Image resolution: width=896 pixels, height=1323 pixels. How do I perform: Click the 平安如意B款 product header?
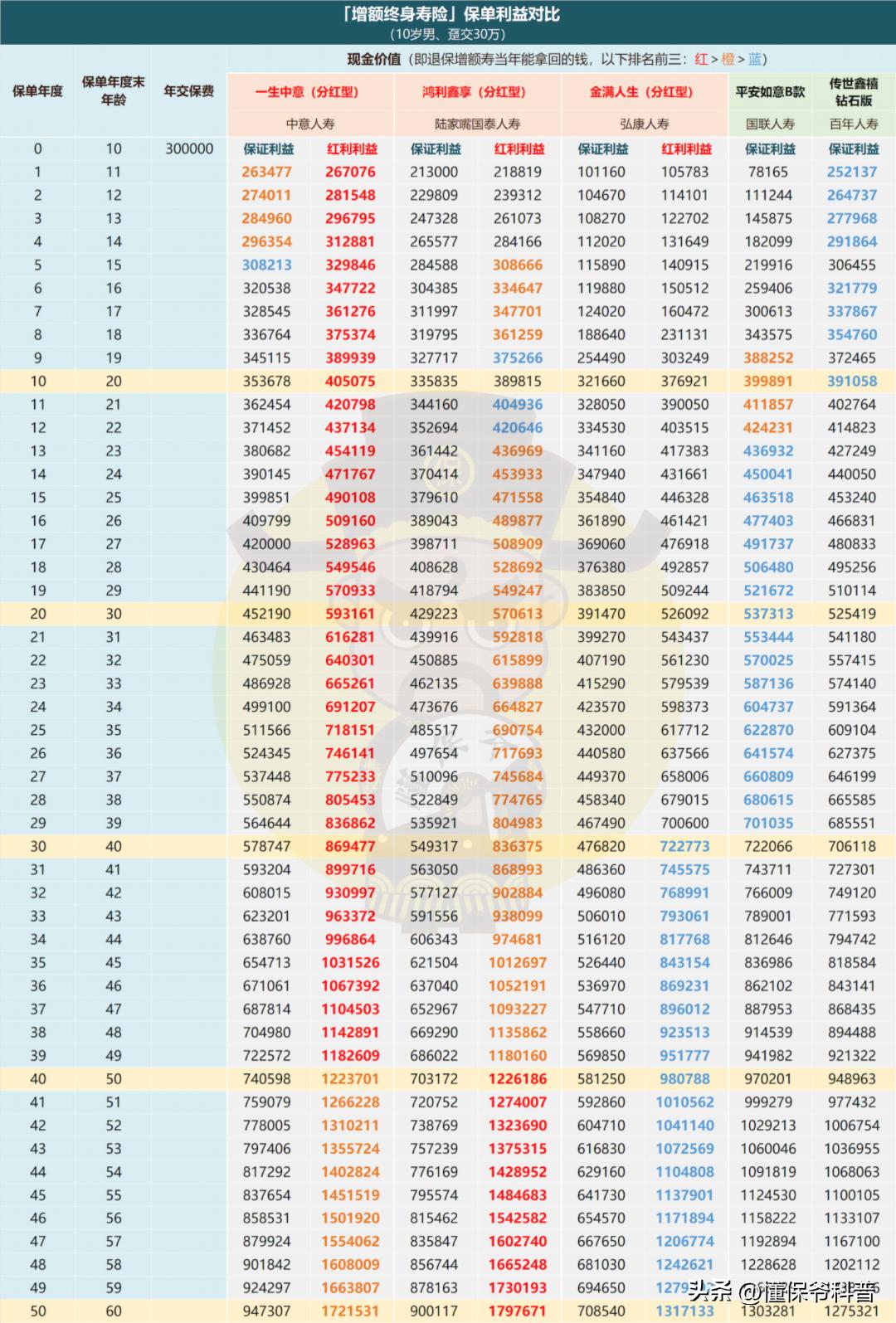[x=770, y=92]
